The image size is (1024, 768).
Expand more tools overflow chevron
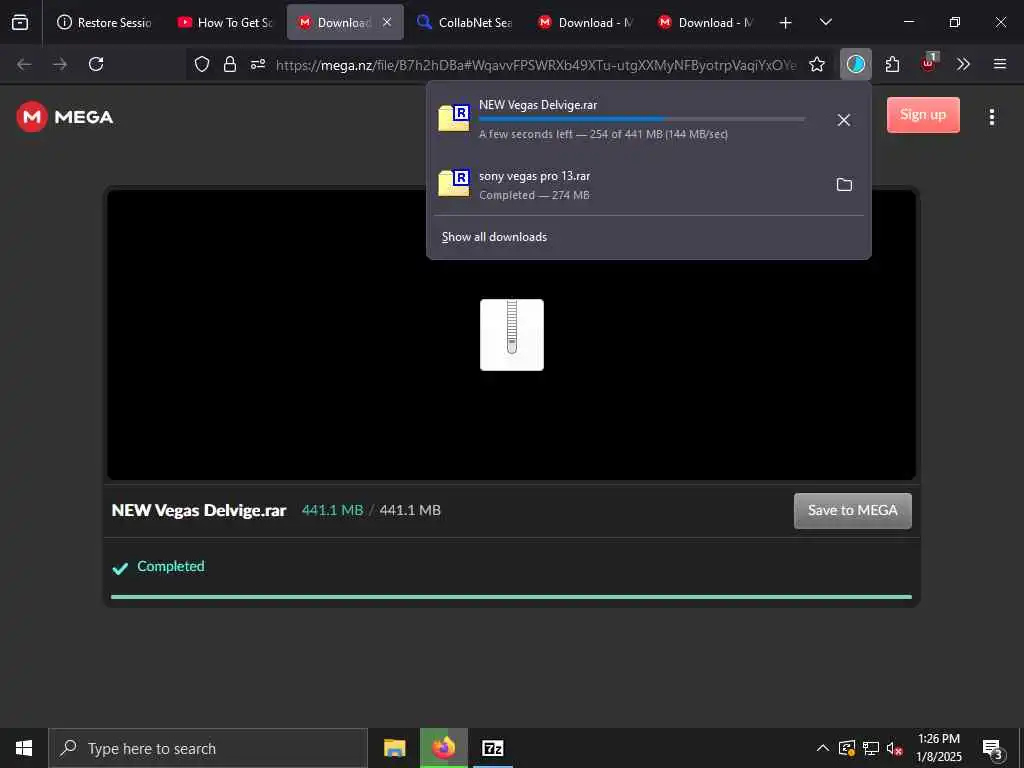(963, 64)
